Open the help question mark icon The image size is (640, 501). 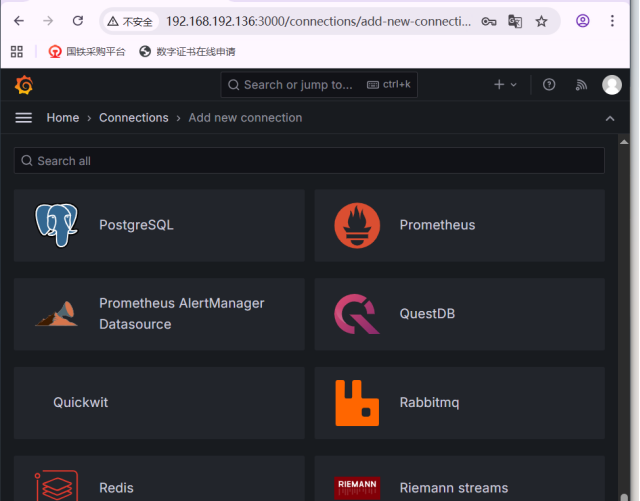(549, 85)
